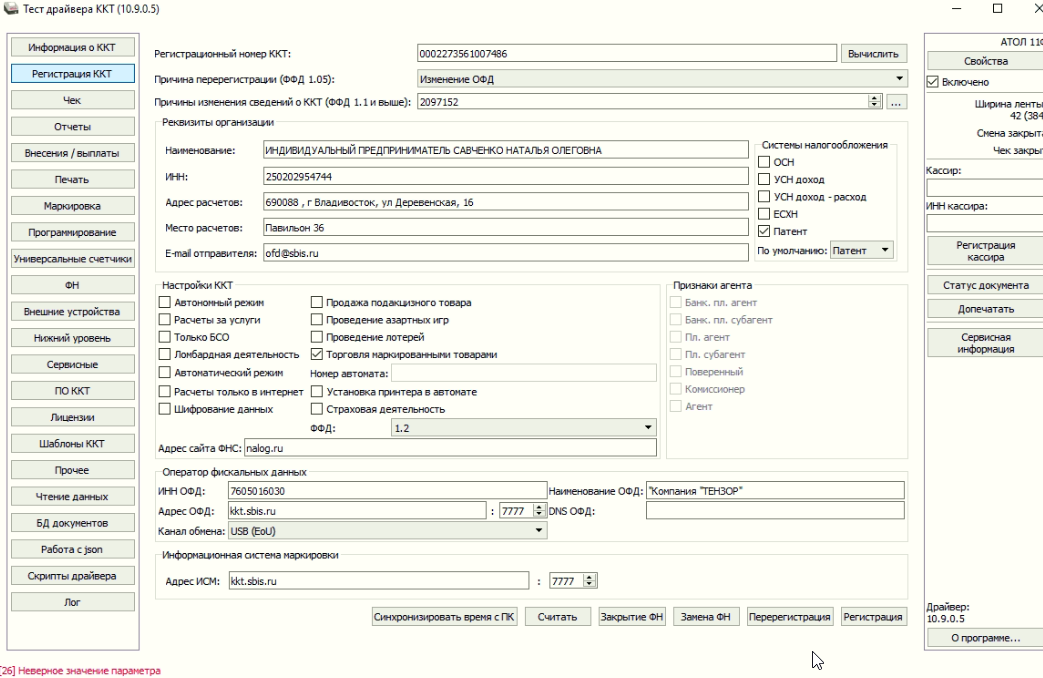Click stepper of Причины изменения сведений field
Image resolution: width=1043 pixels, height=678 pixels.
coord(874,102)
